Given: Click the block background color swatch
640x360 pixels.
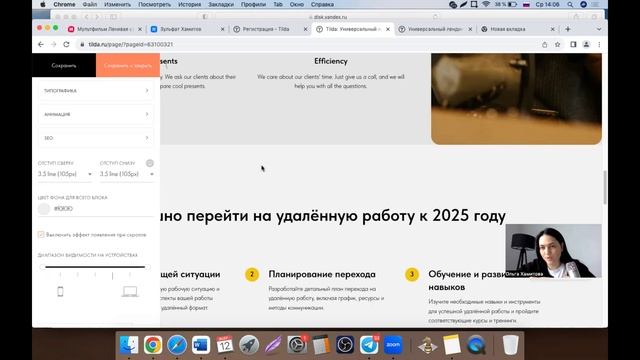Looking at the screenshot, I should [x=44, y=209].
